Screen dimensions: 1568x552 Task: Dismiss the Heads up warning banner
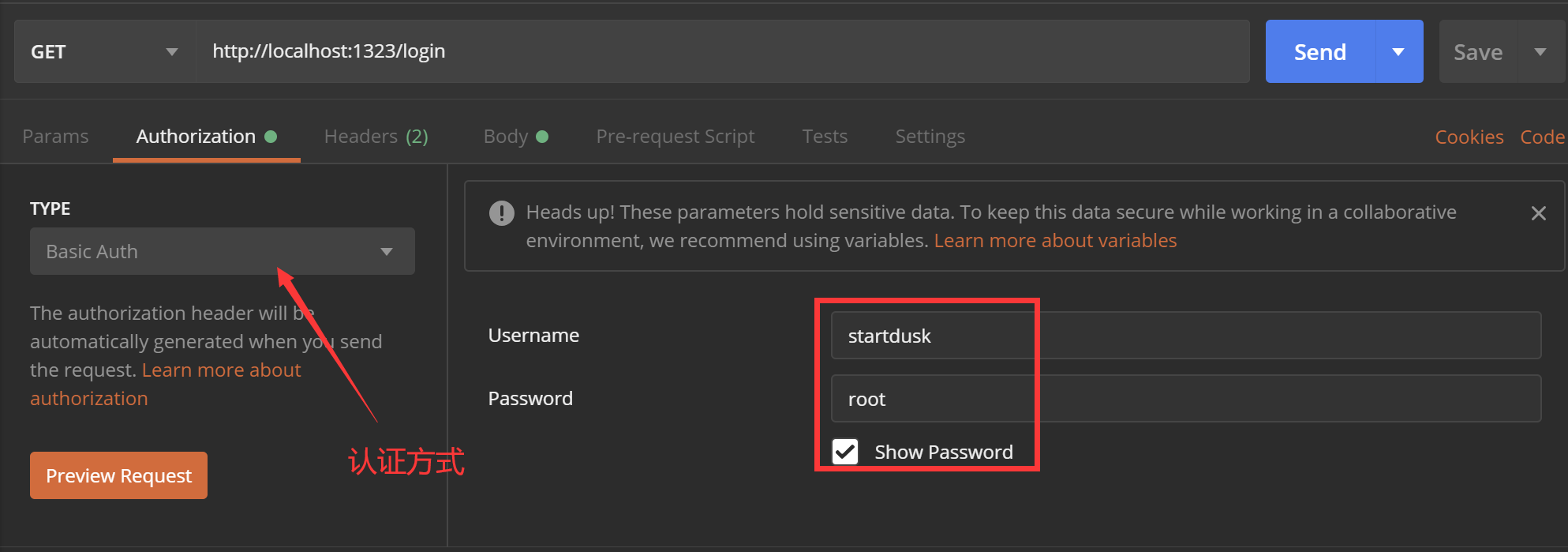1538,213
